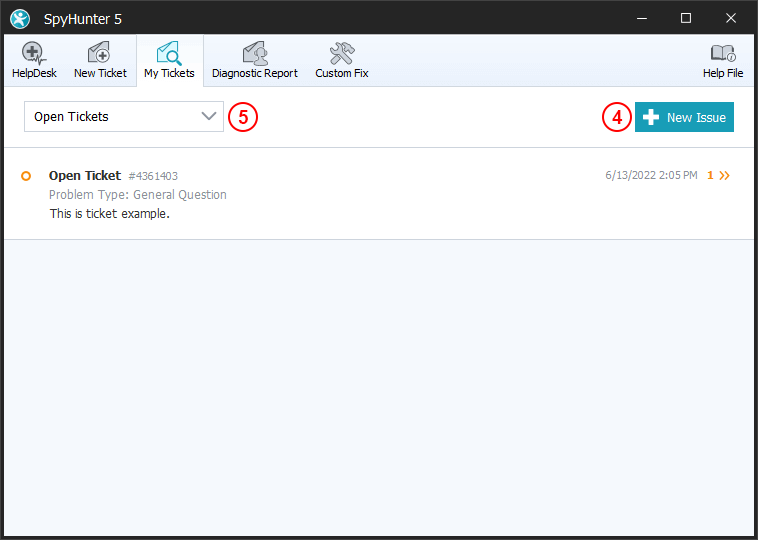Click the message 'This is ticket example.'
The image size is (758, 540).
(109, 213)
